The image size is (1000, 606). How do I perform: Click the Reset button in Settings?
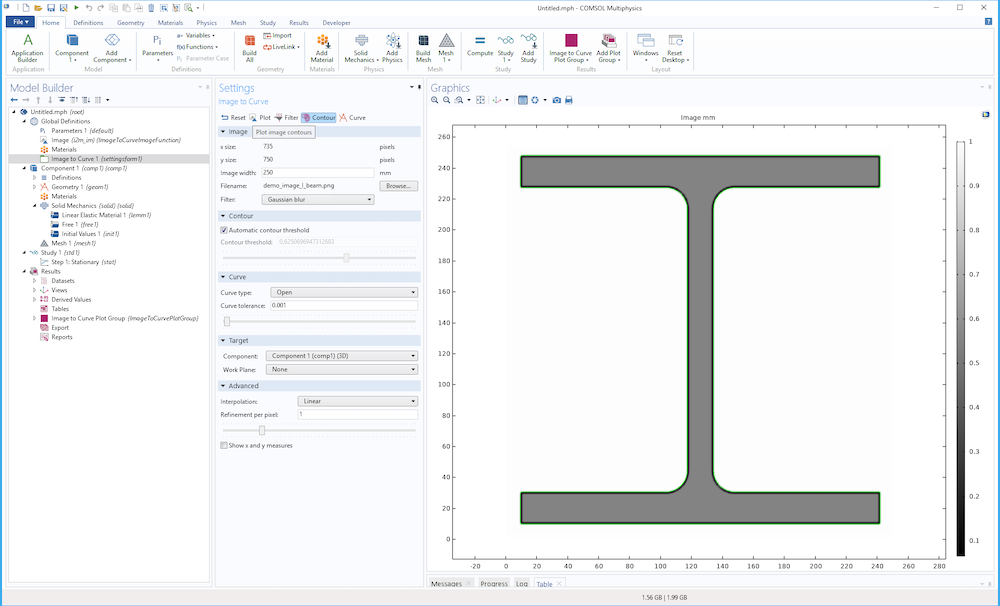[x=234, y=118]
